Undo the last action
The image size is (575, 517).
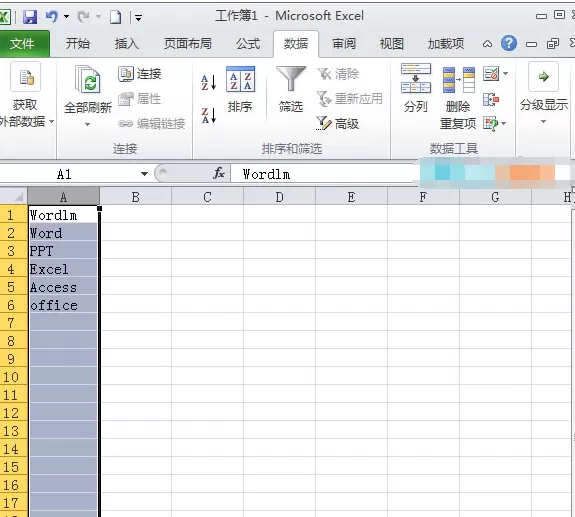tap(52, 16)
